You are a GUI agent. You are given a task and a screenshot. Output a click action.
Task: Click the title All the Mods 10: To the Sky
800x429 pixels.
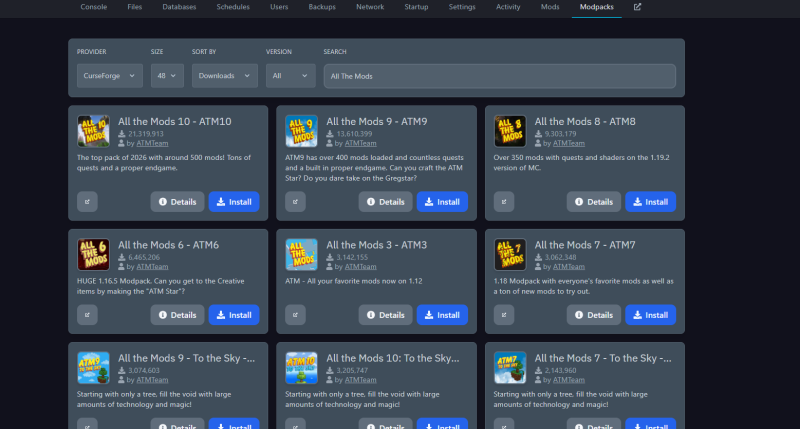pyautogui.click(x=392, y=358)
